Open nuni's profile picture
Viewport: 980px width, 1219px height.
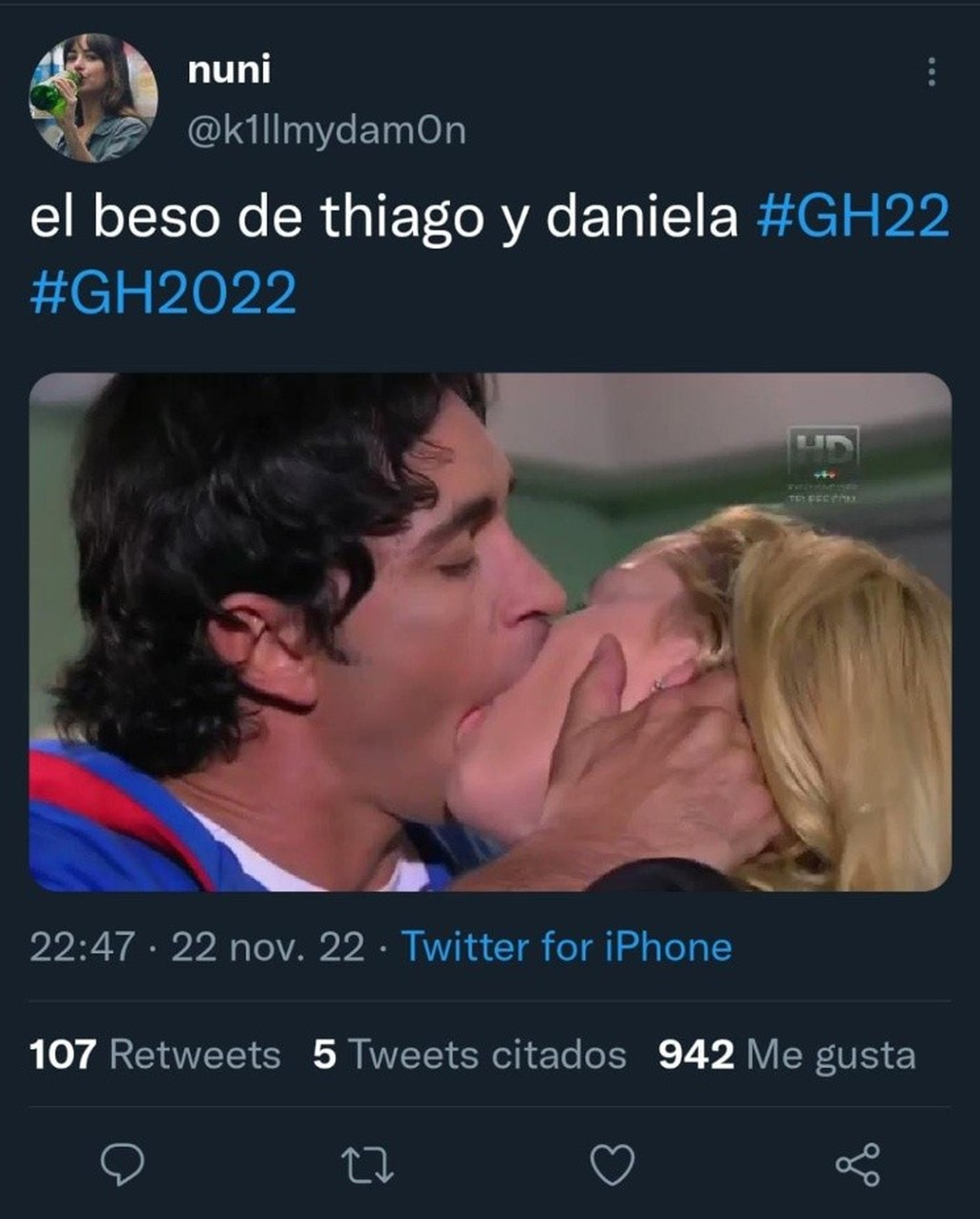[93, 97]
